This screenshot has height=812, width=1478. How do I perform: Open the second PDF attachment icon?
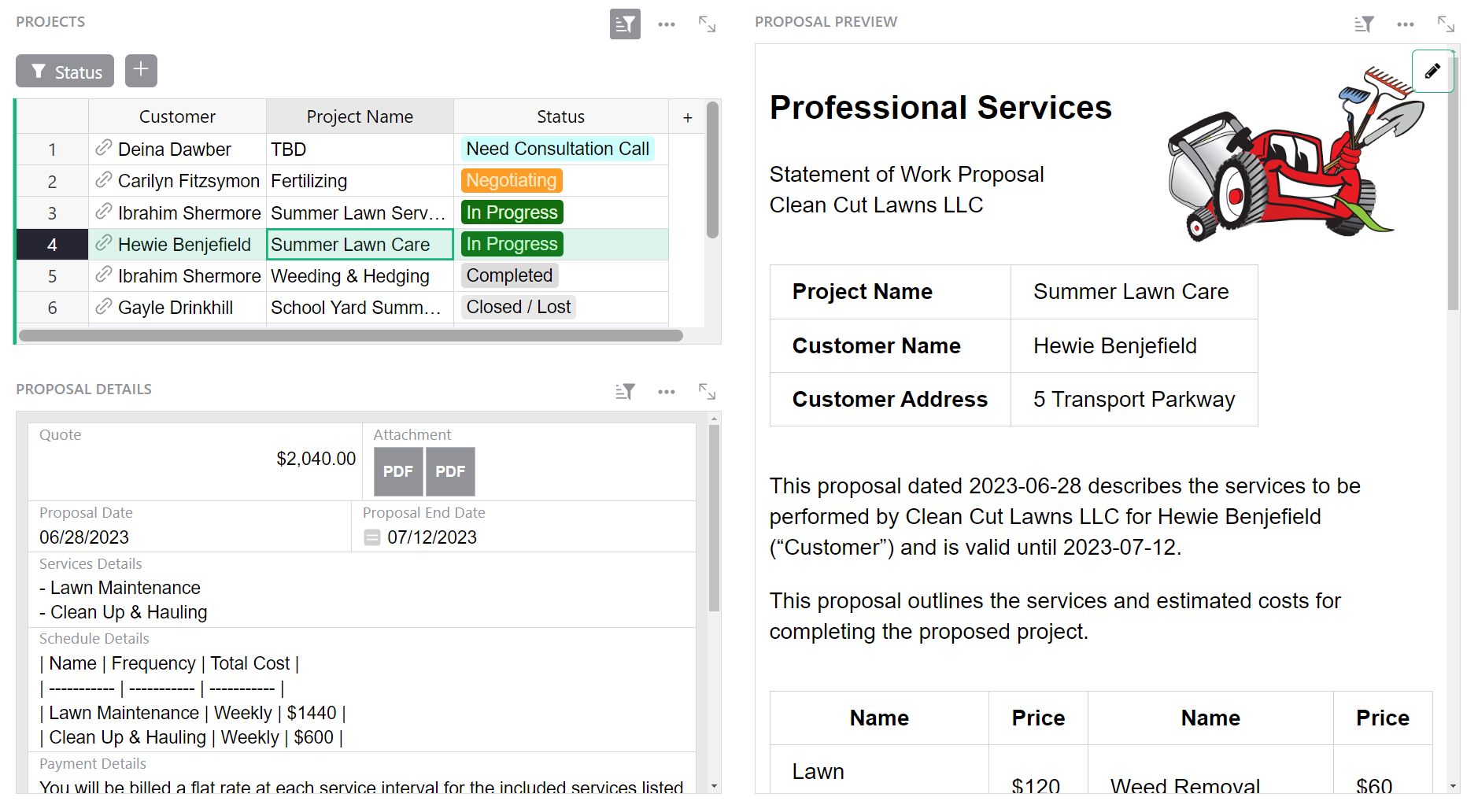tap(450, 471)
